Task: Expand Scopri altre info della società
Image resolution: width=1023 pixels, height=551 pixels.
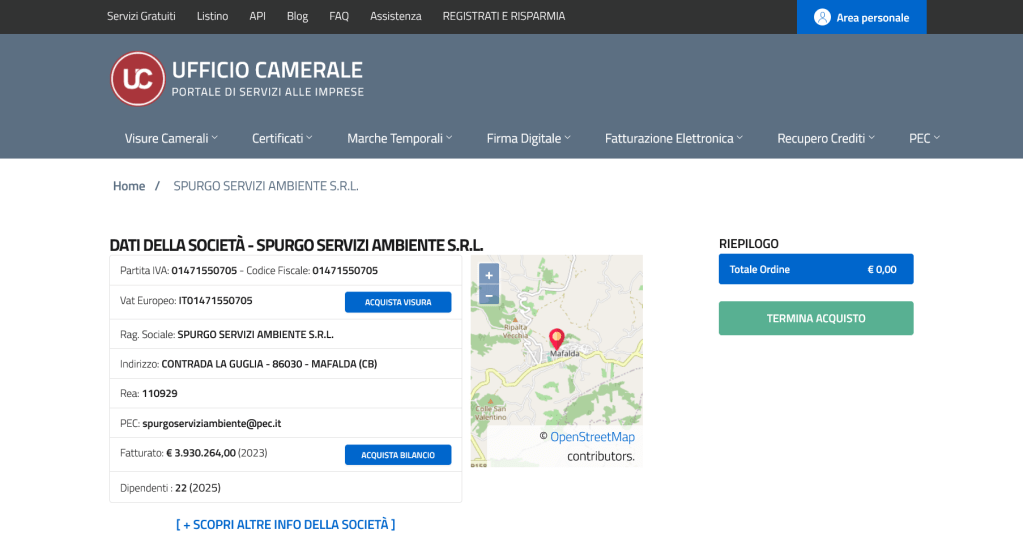Action: [x=285, y=524]
